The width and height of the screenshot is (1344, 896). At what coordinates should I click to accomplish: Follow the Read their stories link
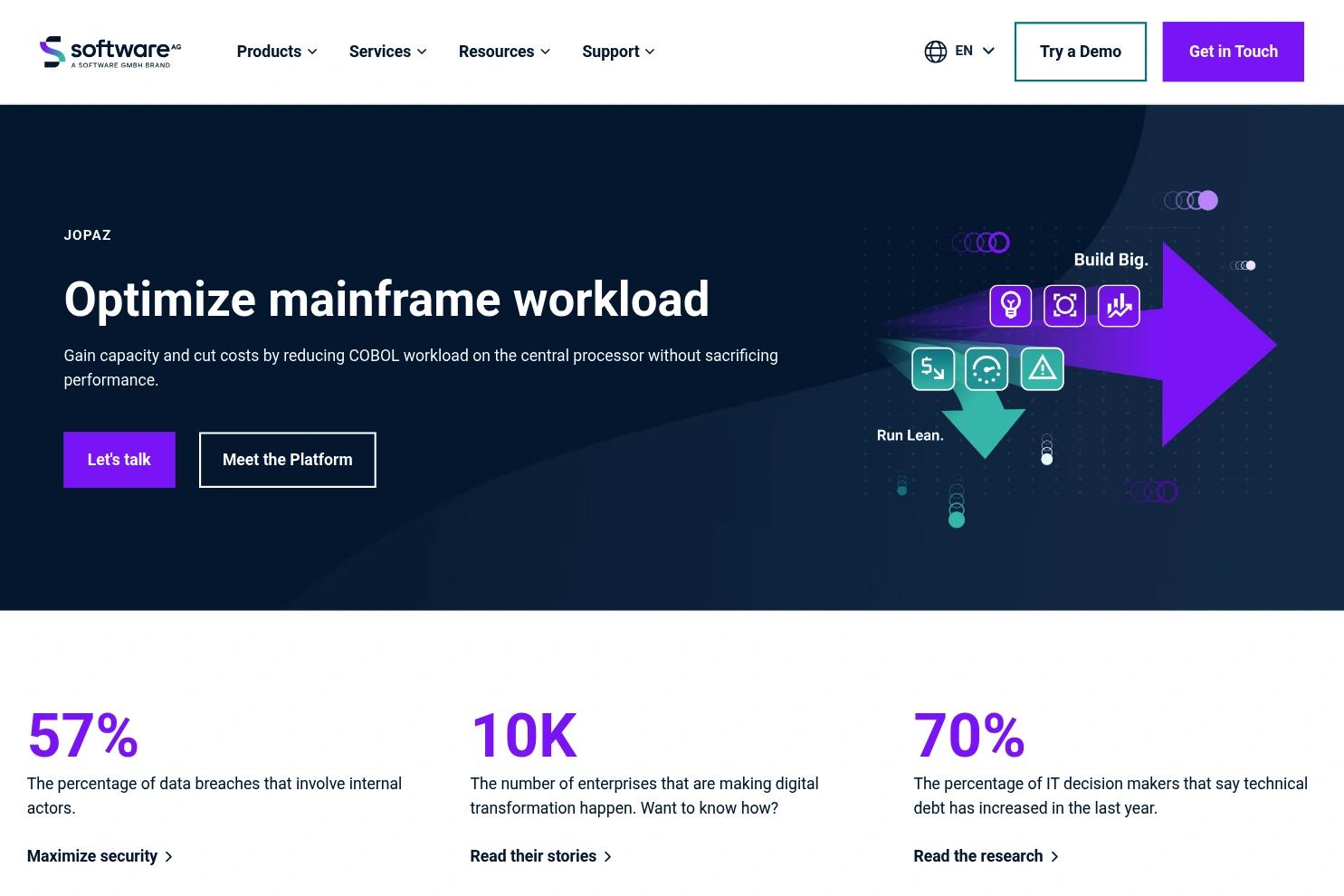point(541,856)
